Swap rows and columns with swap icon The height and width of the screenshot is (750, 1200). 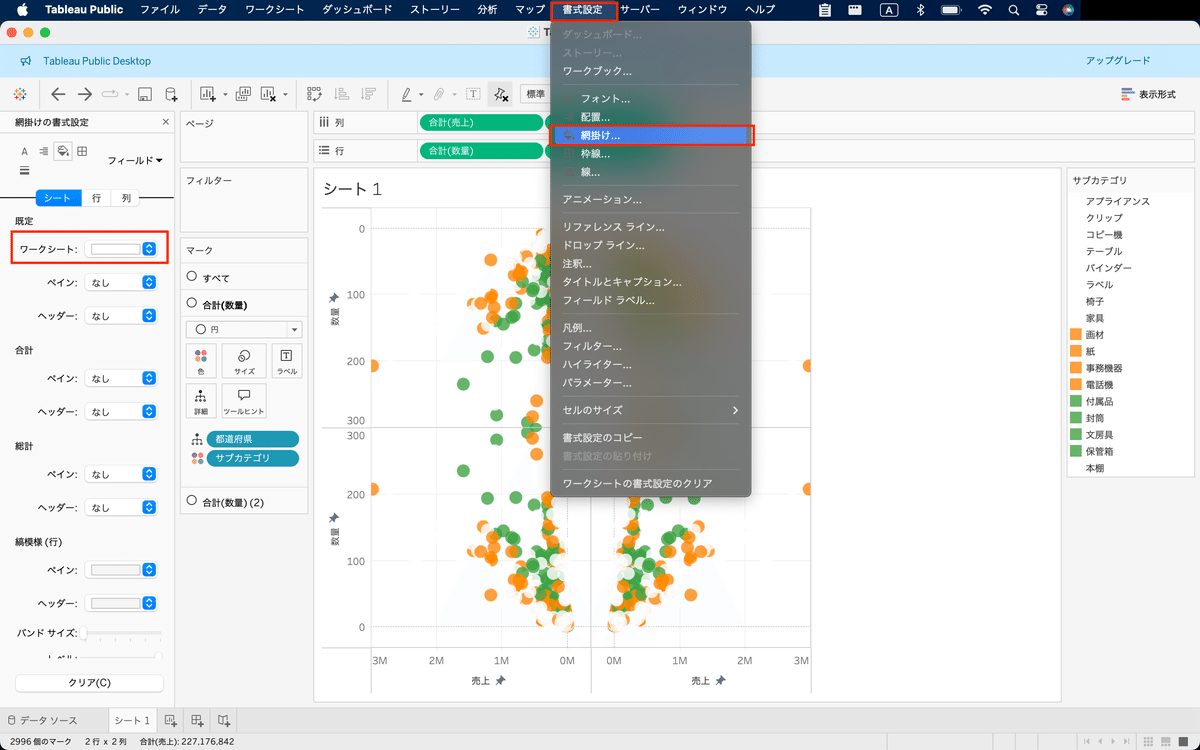tap(314, 94)
